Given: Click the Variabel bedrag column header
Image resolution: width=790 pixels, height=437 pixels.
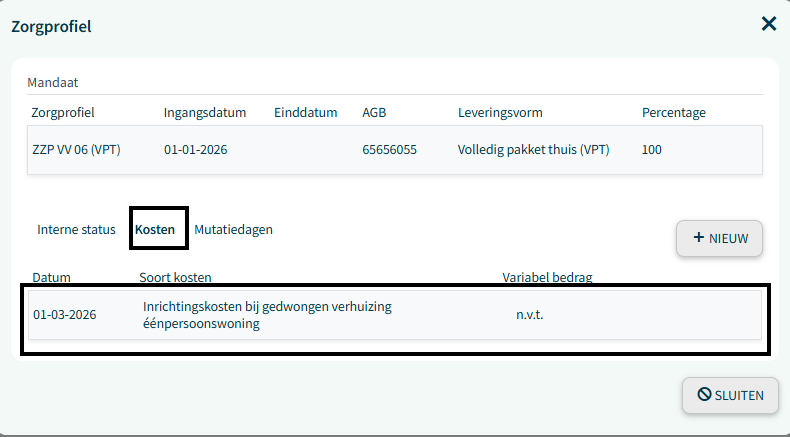Looking at the screenshot, I should (x=554, y=277).
